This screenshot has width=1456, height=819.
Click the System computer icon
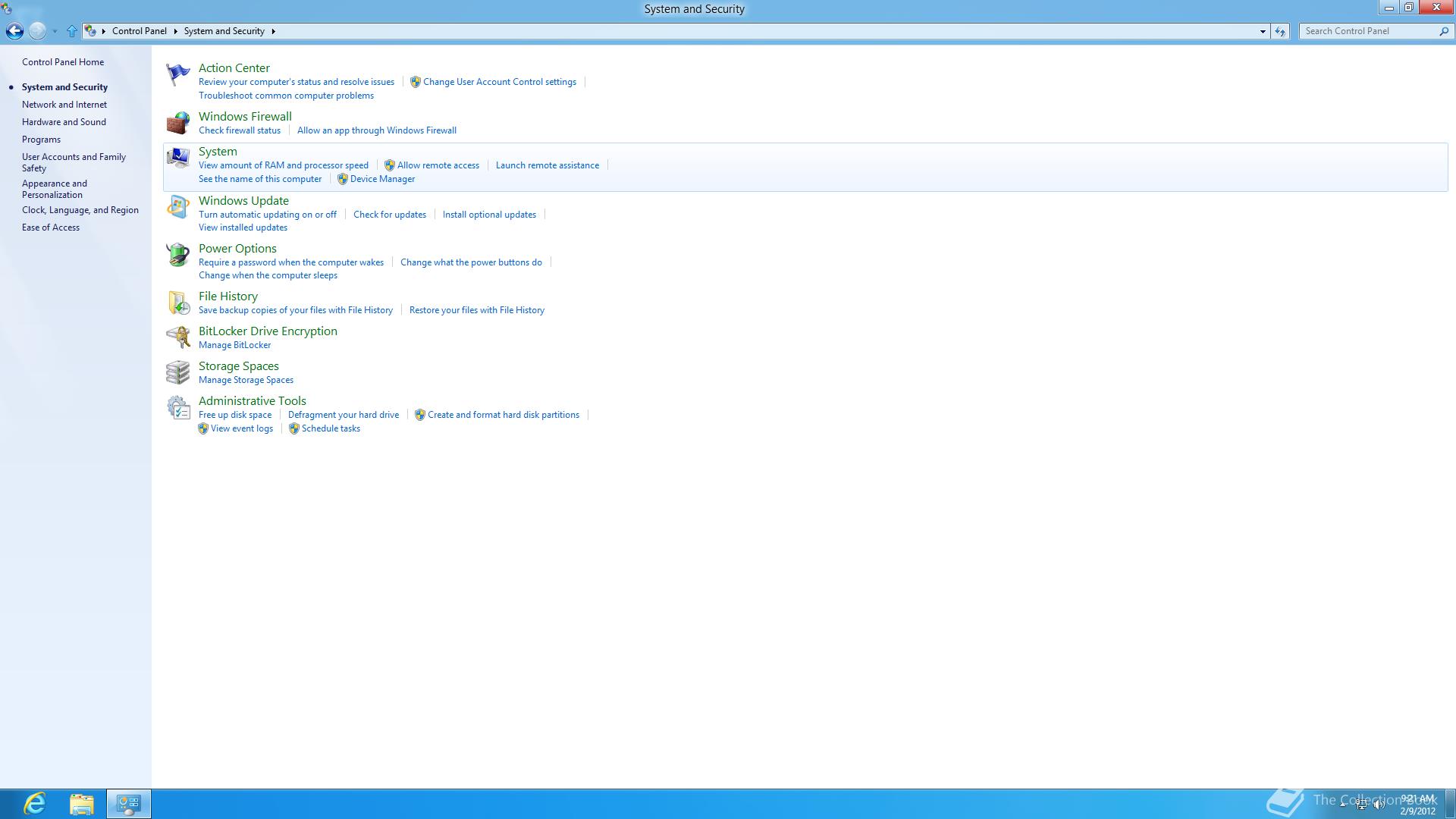pyautogui.click(x=177, y=158)
